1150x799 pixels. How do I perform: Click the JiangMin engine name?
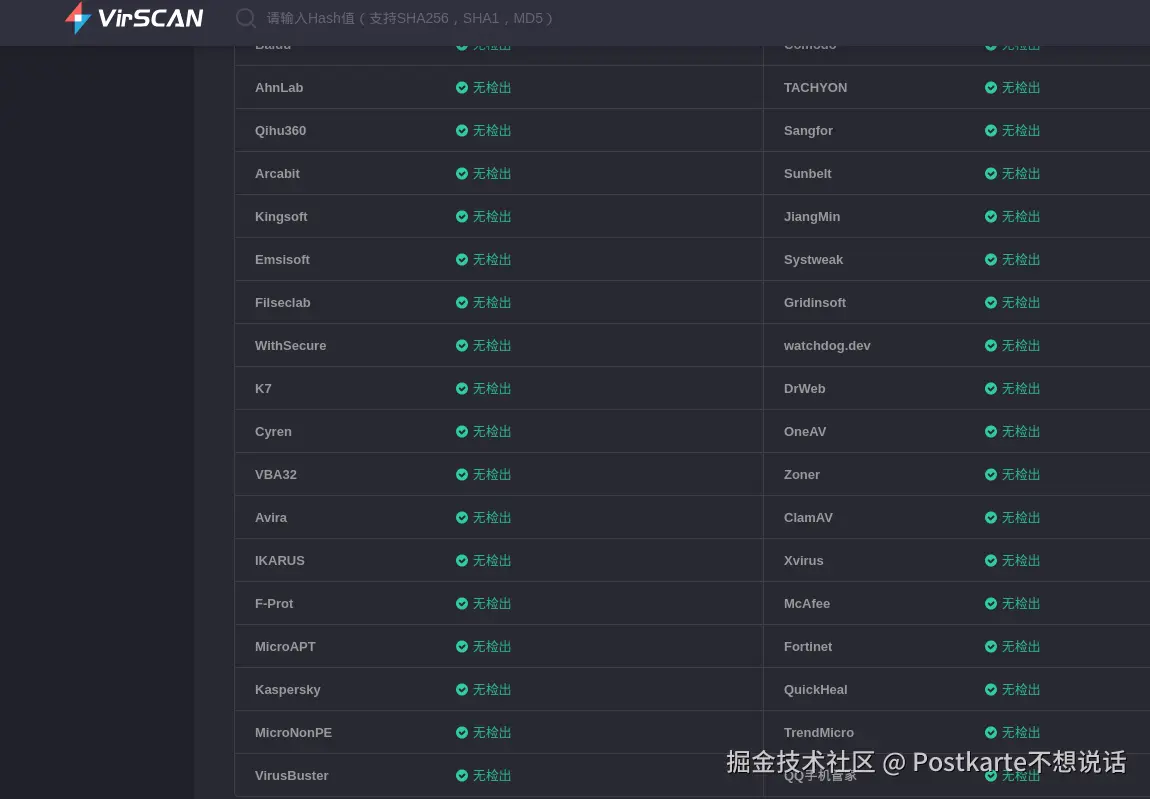(x=812, y=216)
